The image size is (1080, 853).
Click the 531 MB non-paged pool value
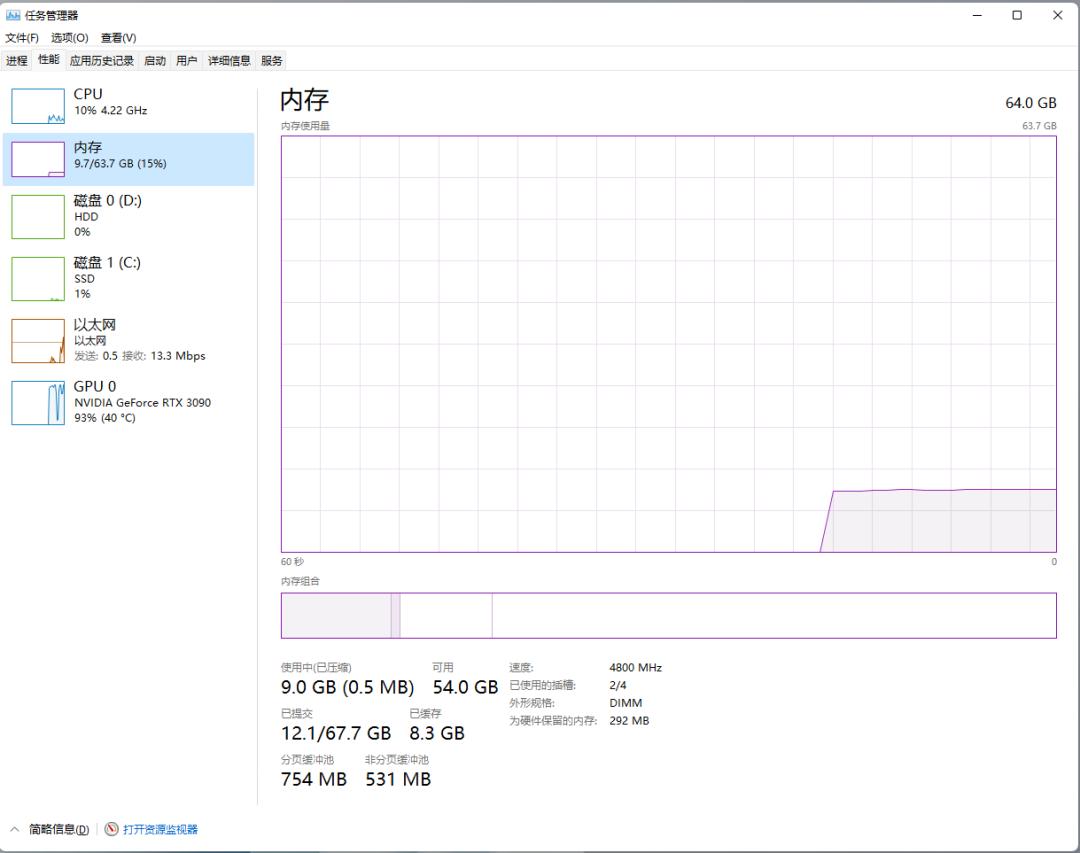(x=398, y=779)
